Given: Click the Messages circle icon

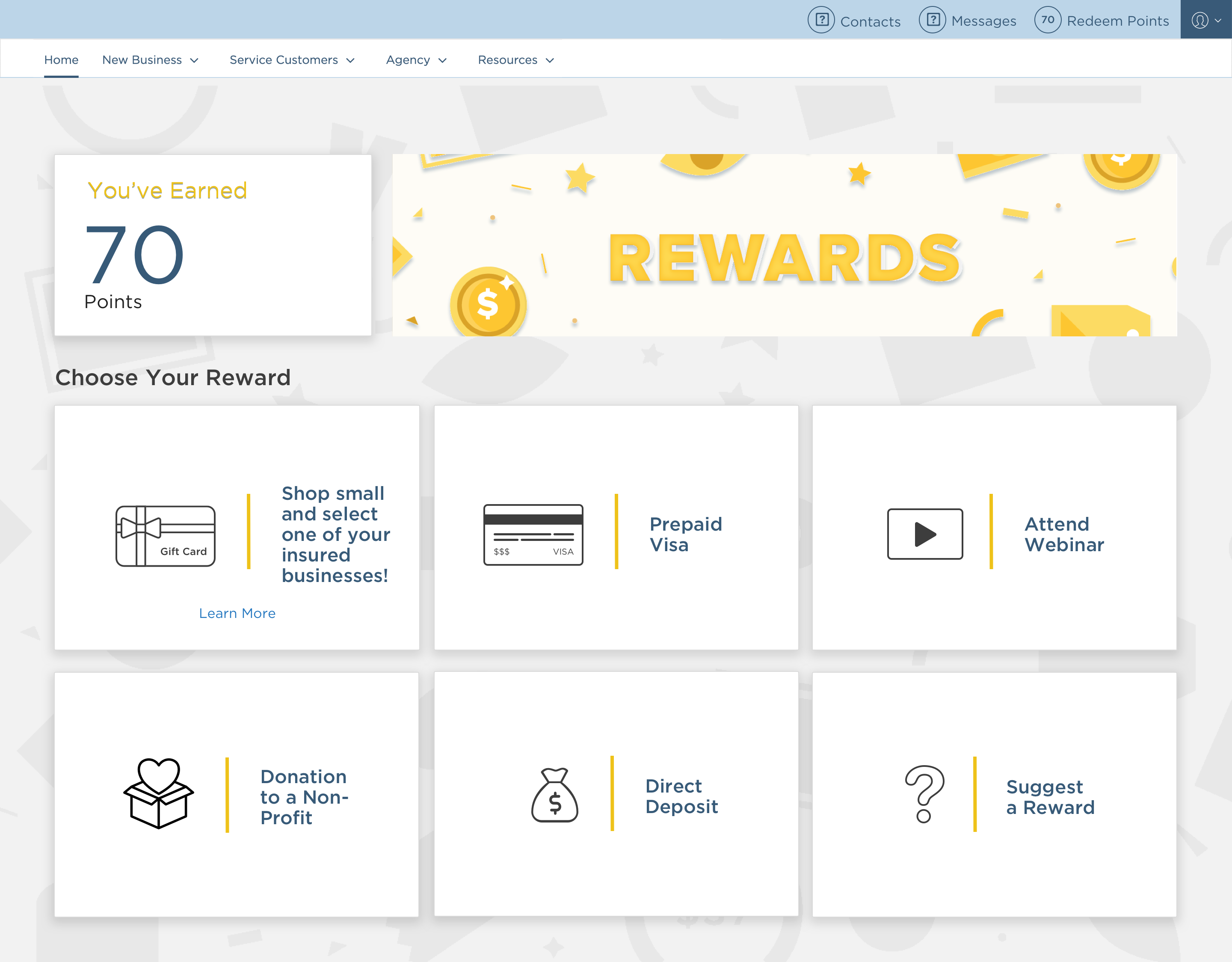Looking at the screenshot, I should click(933, 20).
